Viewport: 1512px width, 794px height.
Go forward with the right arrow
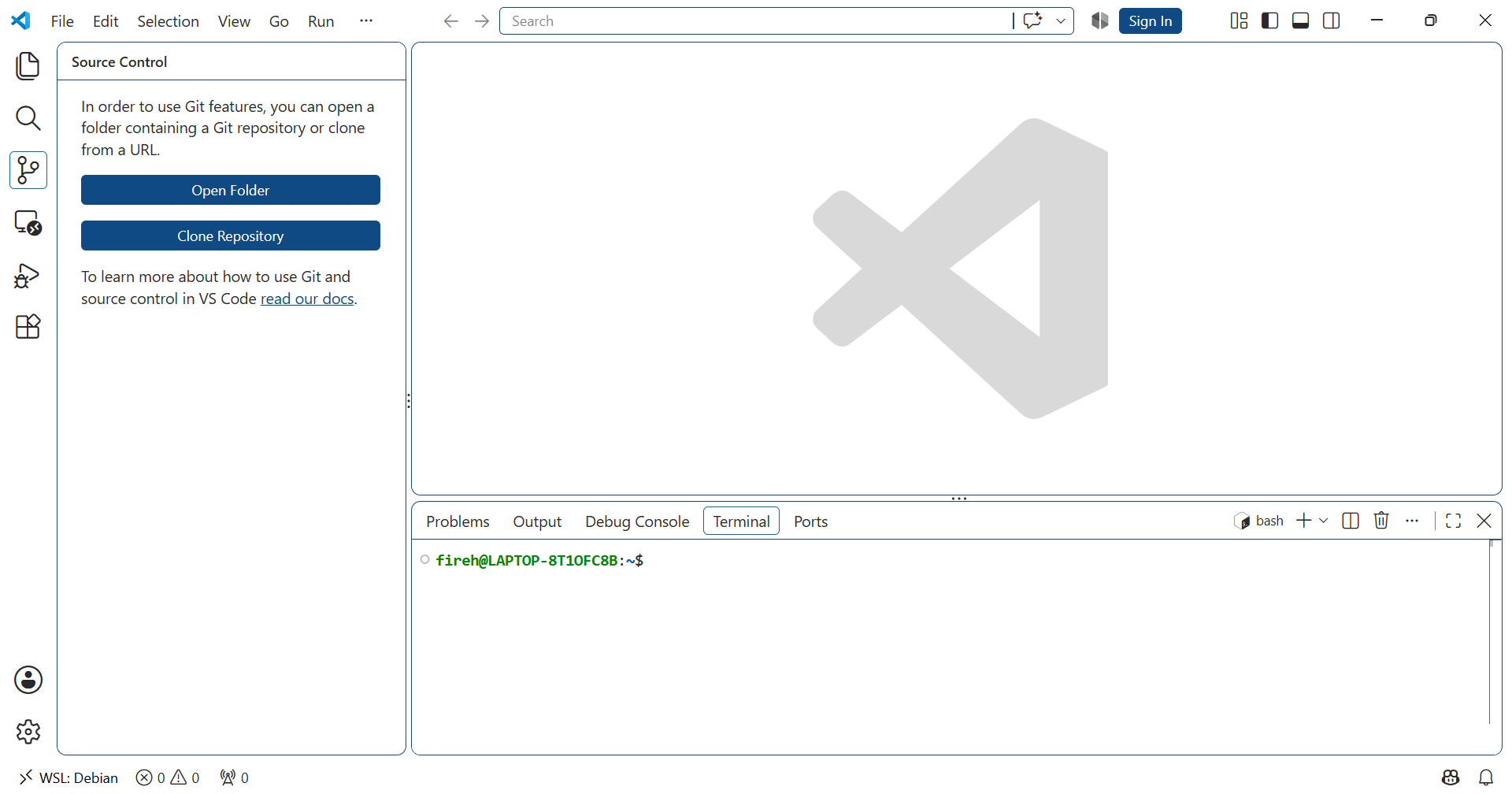click(x=482, y=21)
